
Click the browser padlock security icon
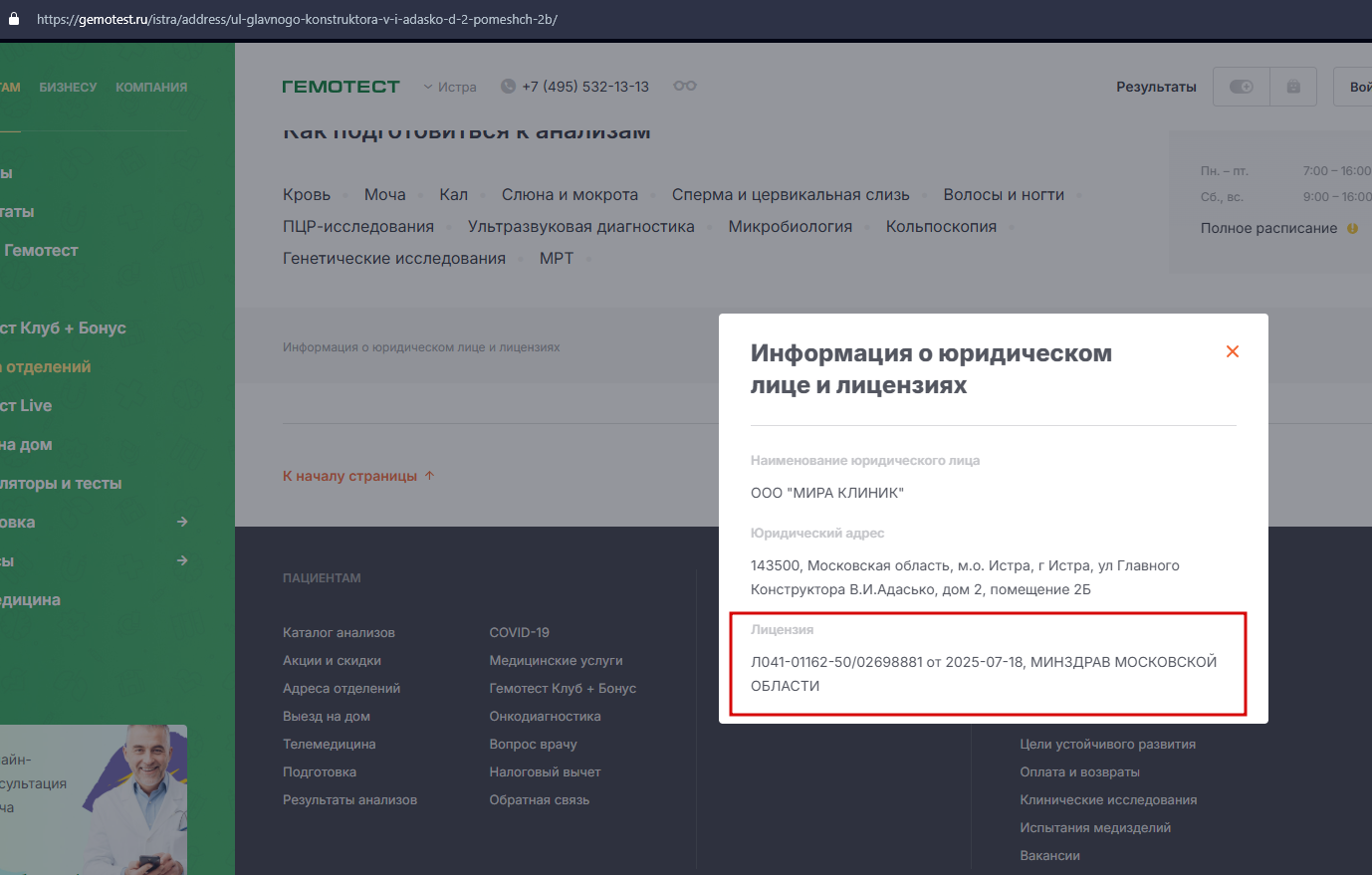pos(13,19)
